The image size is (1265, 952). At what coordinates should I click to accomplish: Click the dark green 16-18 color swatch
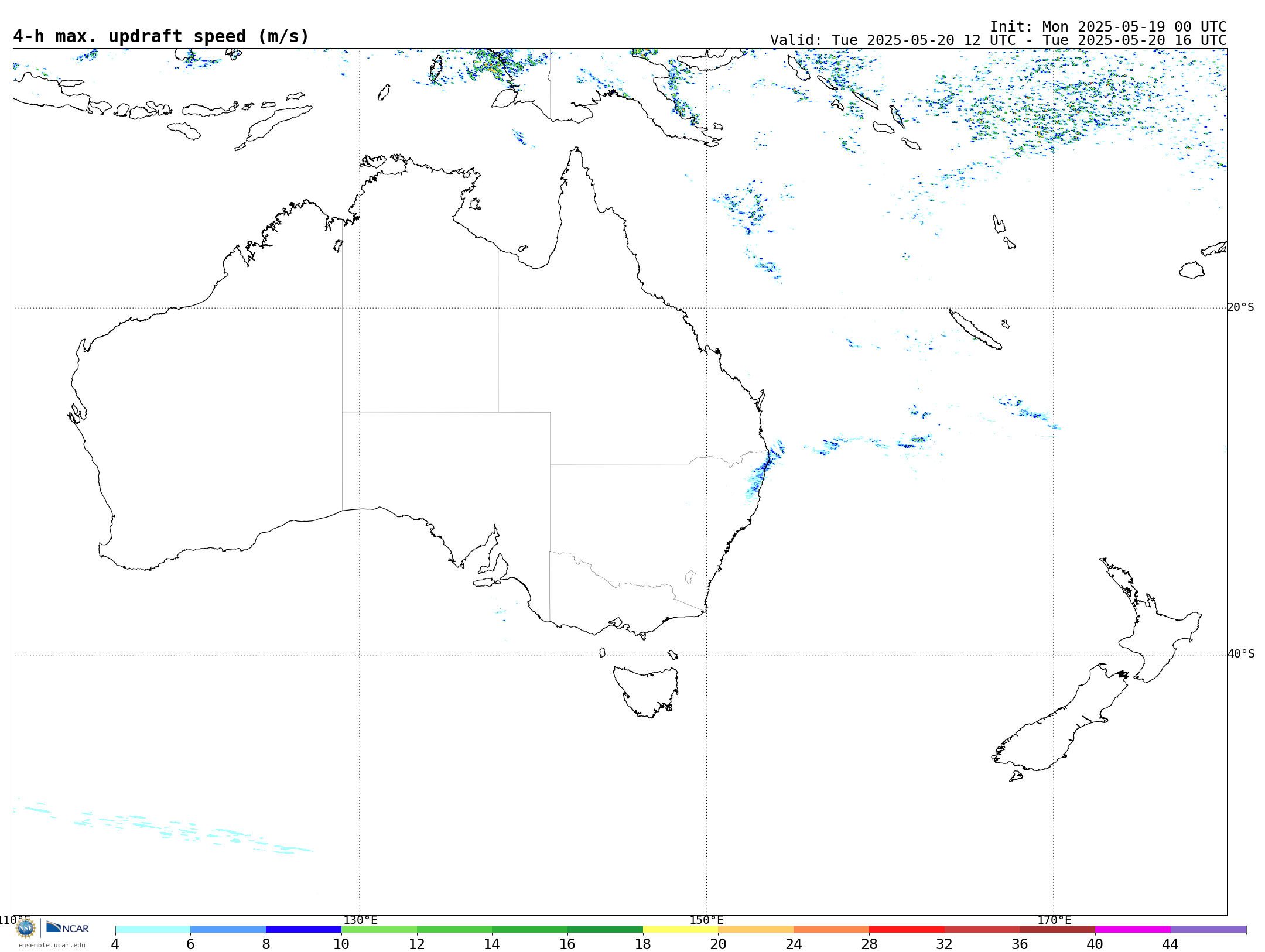605,929
